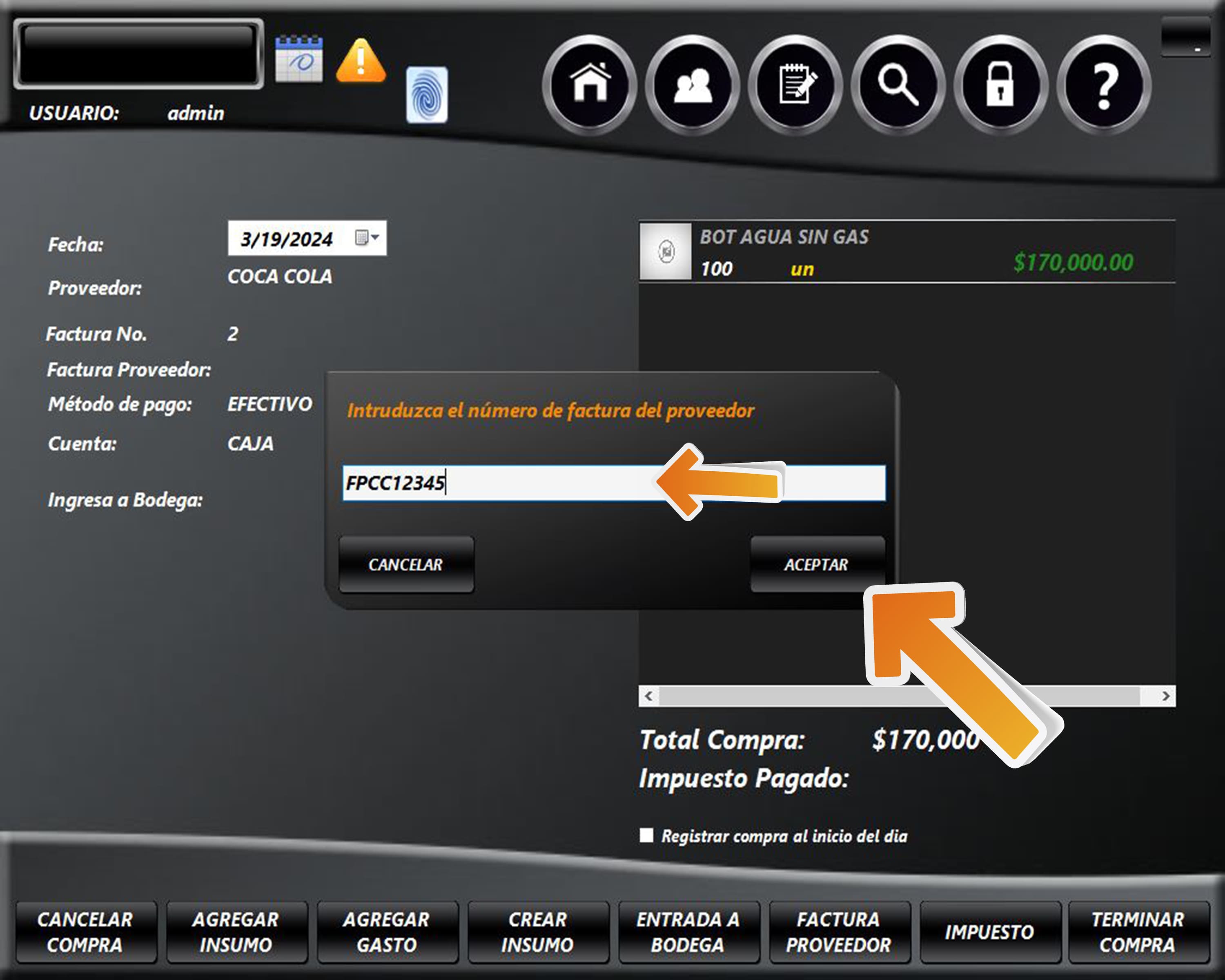
Task: Click the fingerprint icon
Action: (427, 95)
